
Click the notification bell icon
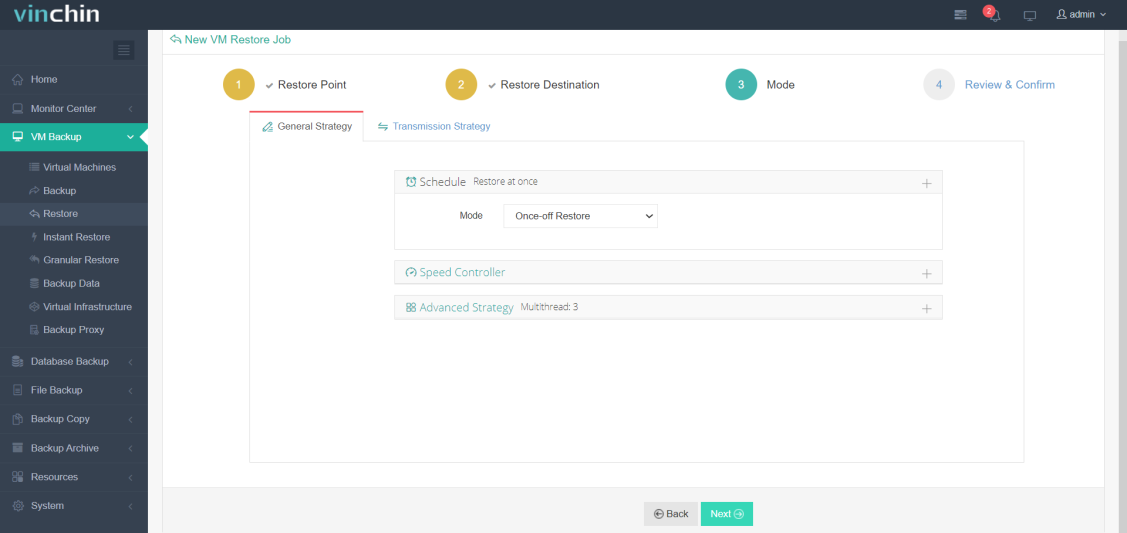pos(993,15)
